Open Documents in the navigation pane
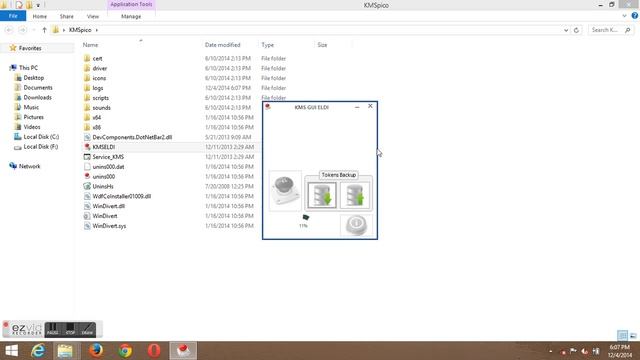 38,87
